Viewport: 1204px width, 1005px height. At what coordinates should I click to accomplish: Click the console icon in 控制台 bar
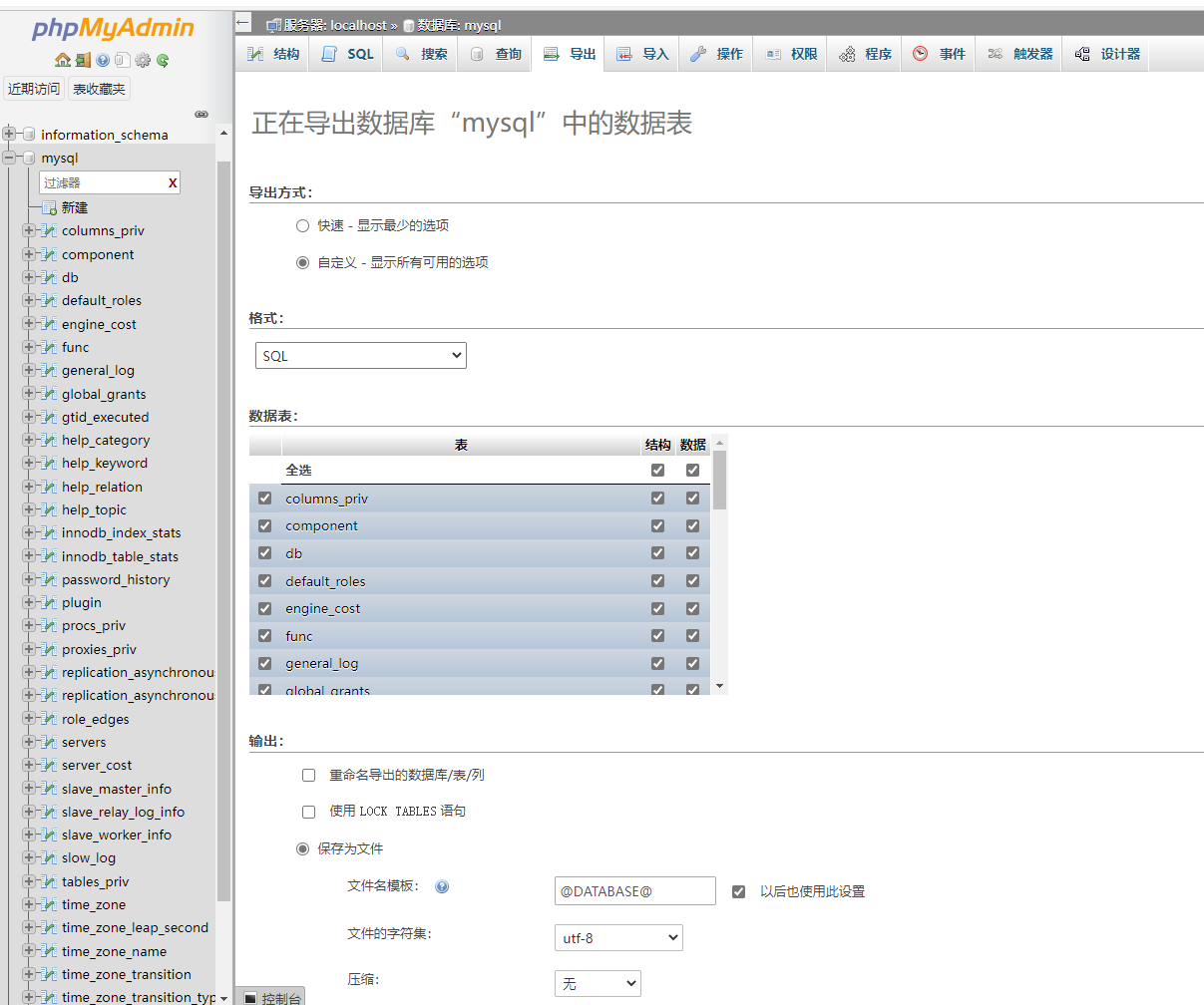(x=250, y=998)
